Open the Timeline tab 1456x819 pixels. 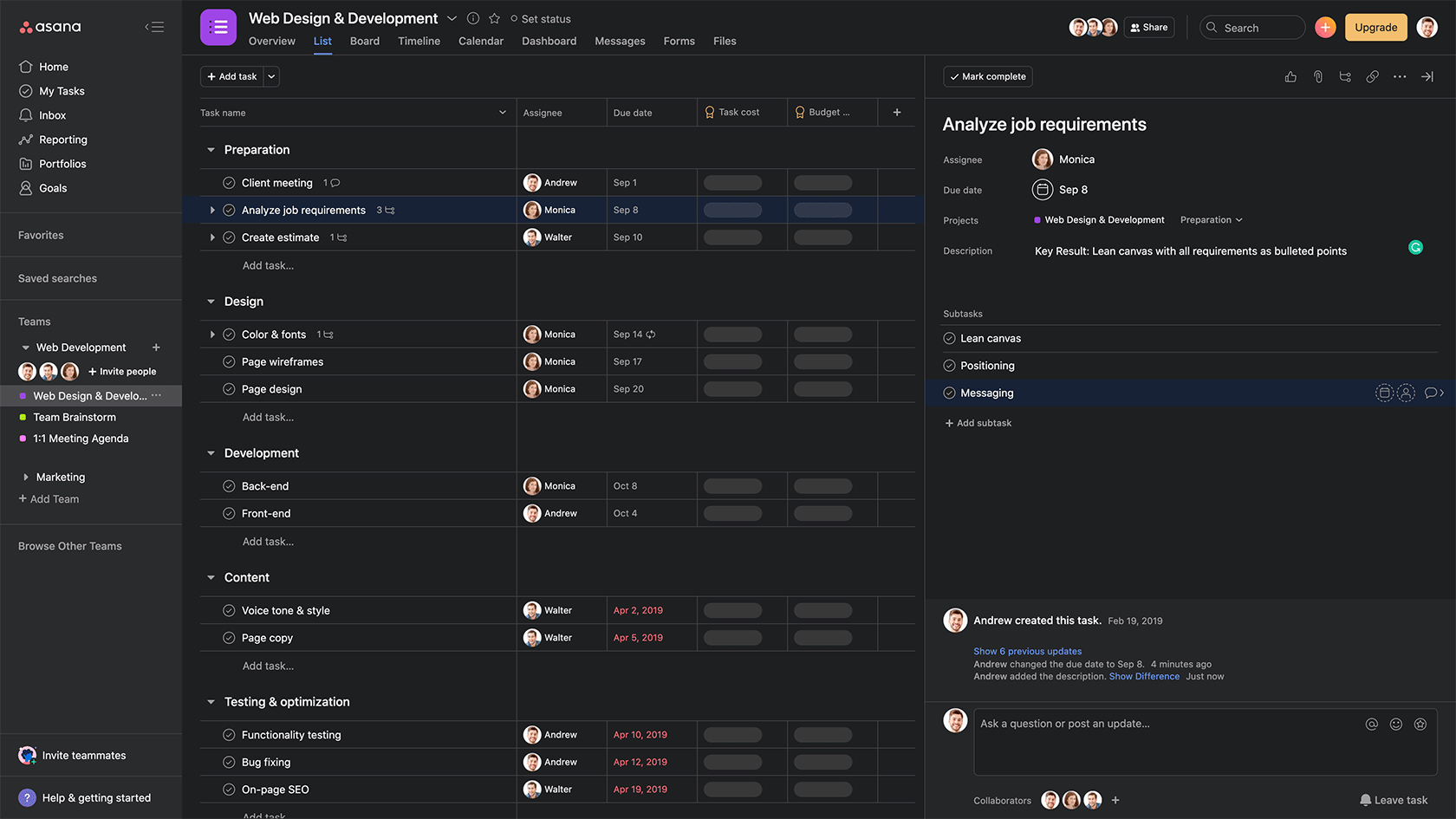[x=419, y=41]
